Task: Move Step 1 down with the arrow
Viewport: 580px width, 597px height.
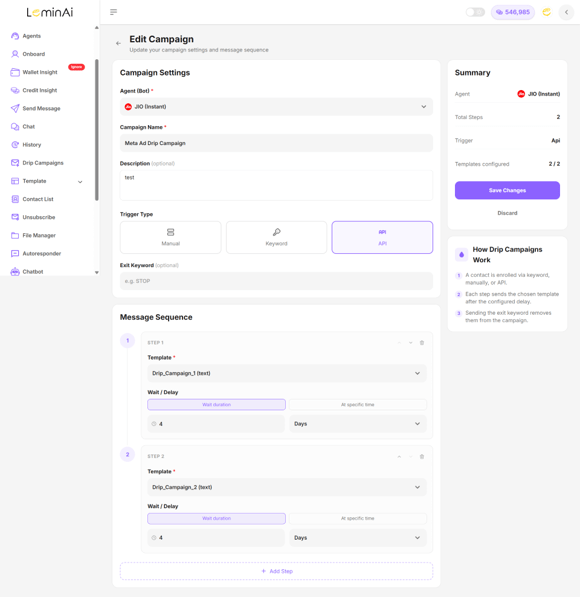Action: [x=411, y=343]
